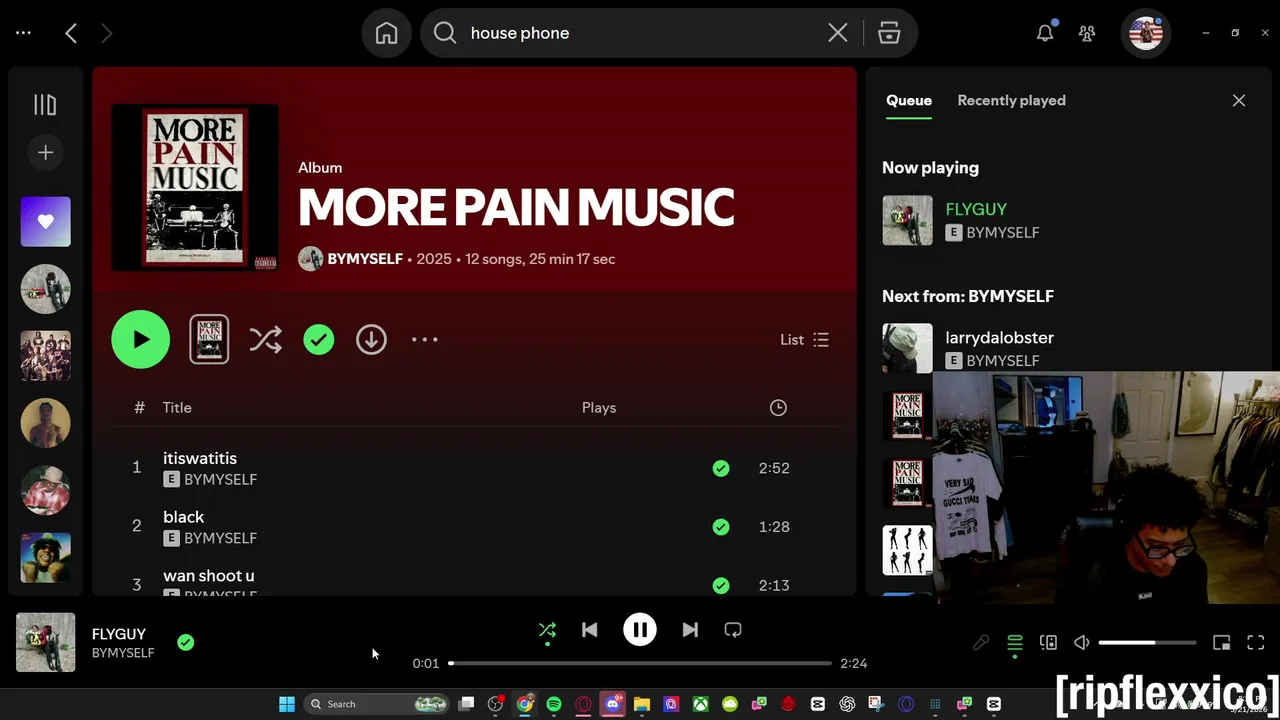Viewport: 1280px width, 720px height.
Task: Switch to the Recently played tab
Action: (x=1011, y=100)
